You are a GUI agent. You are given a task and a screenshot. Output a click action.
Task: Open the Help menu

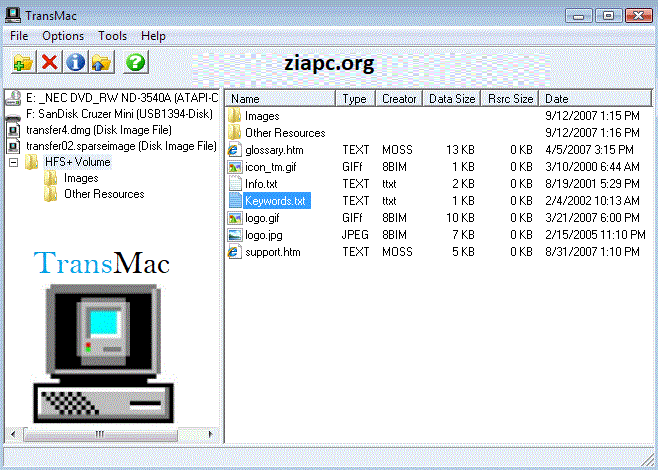tap(153, 36)
